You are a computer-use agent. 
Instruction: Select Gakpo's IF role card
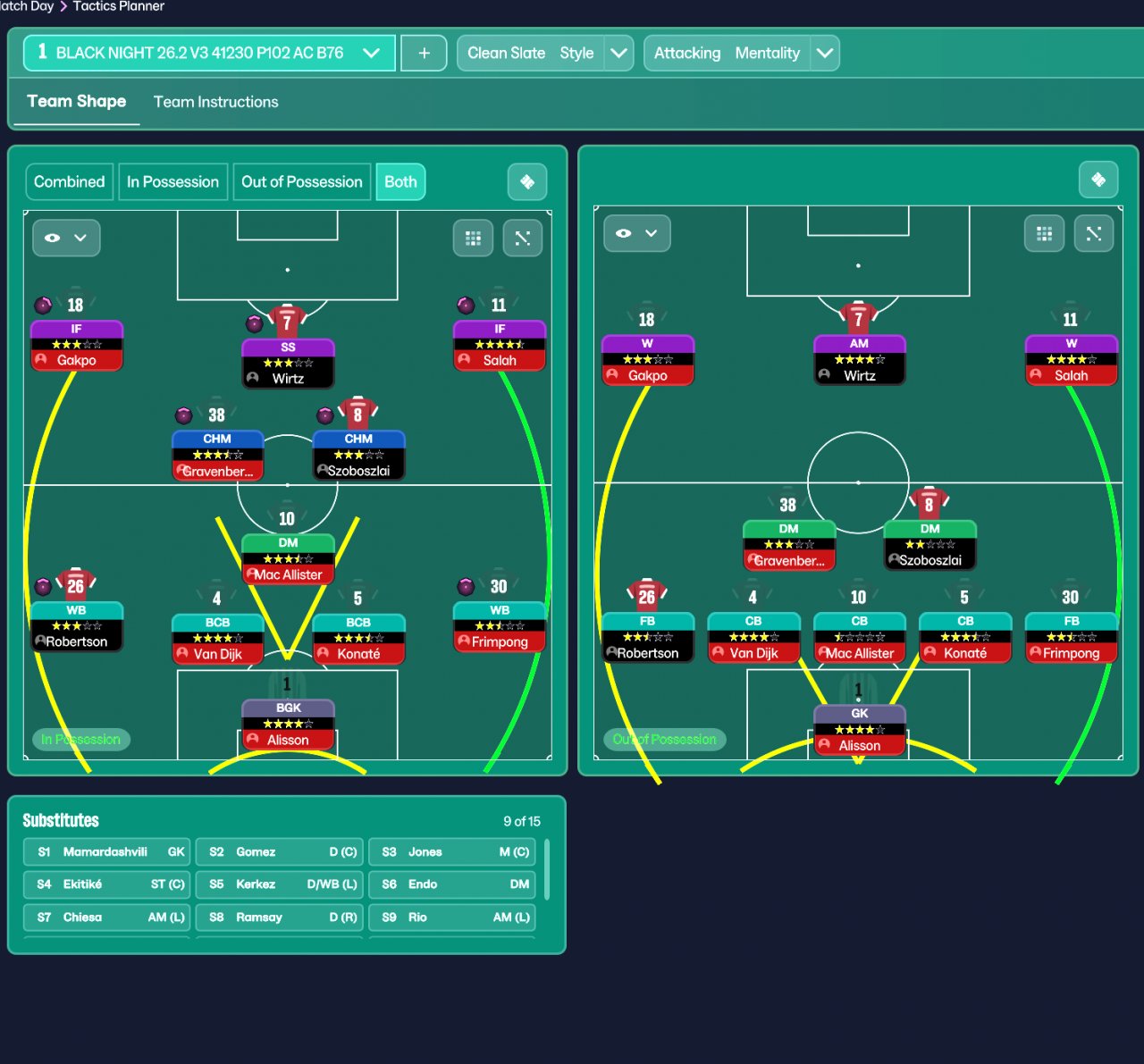click(76, 345)
